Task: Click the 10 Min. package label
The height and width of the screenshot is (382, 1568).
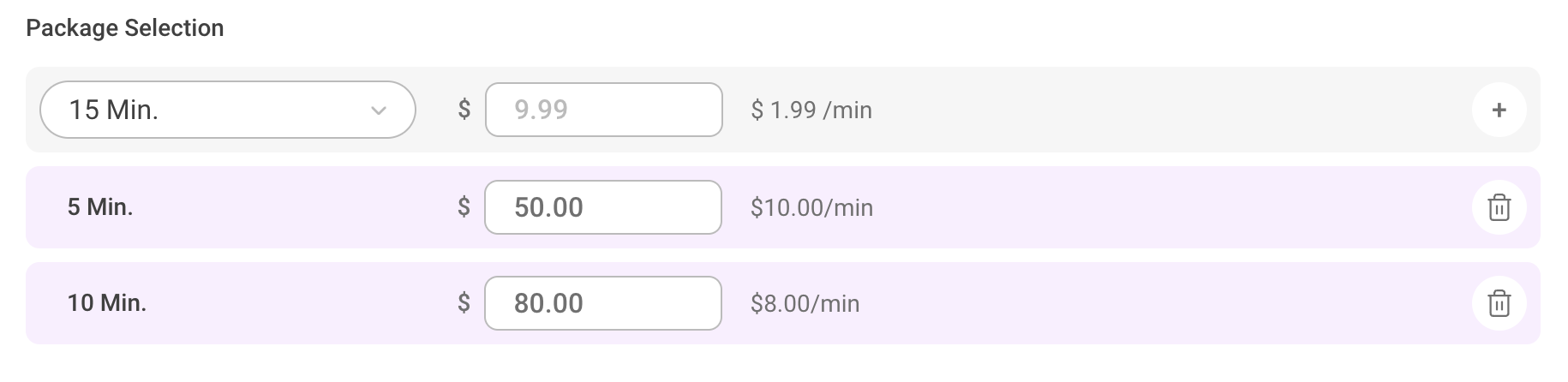Action: [107, 303]
